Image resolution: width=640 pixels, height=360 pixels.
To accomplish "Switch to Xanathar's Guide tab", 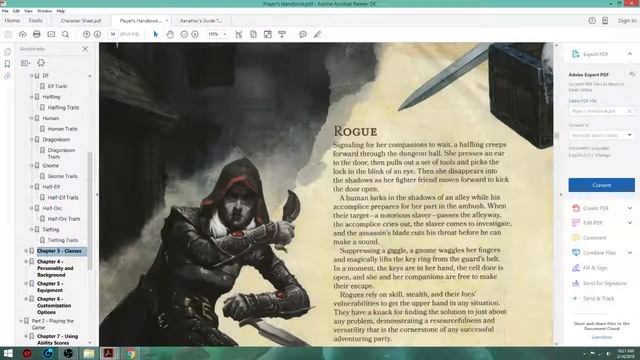I will click(x=201, y=20).
